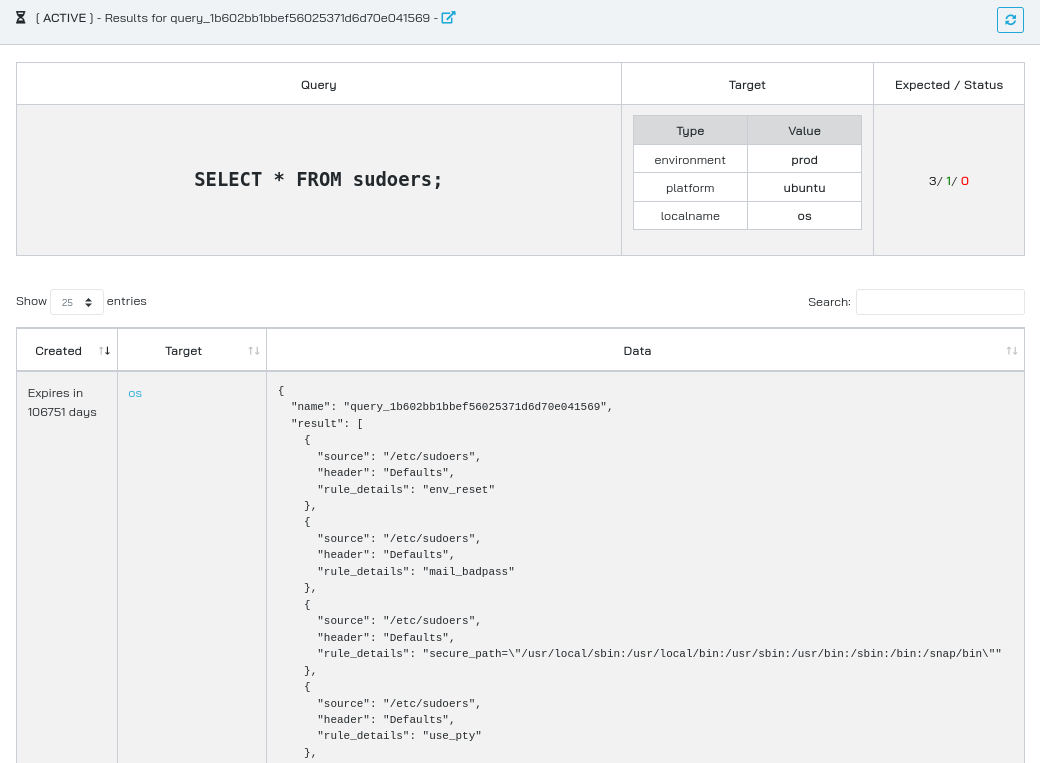Sort by the Target column arrows
1040x763 pixels.
(x=253, y=351)
